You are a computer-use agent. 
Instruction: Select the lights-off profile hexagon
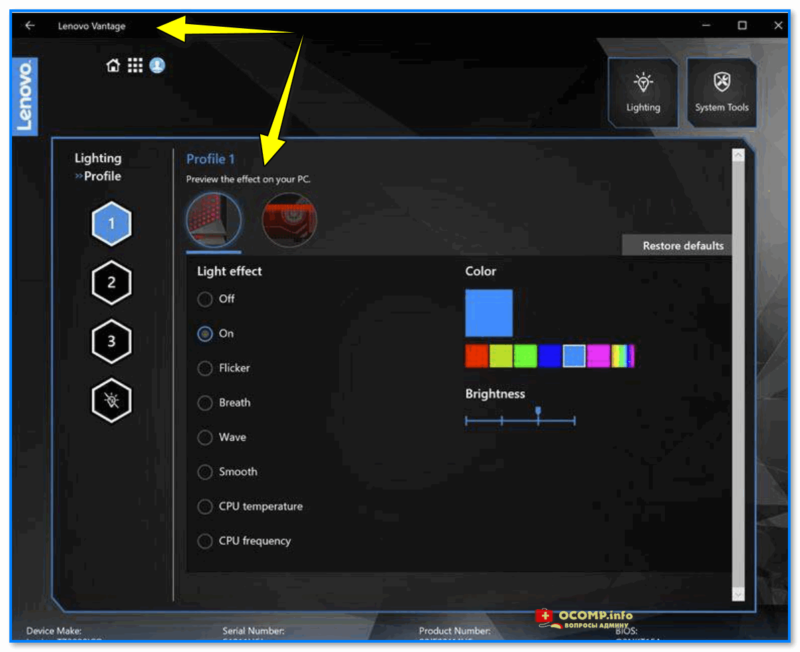[x=111, y=400]
